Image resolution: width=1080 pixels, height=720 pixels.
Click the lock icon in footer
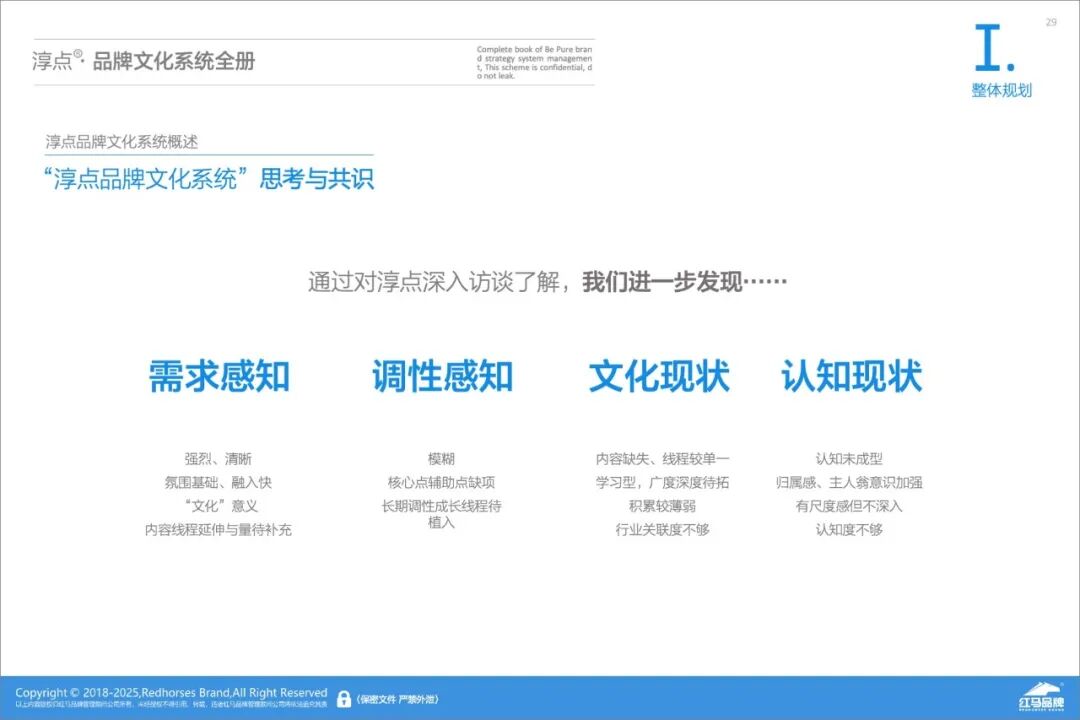(x=343, y=699)
